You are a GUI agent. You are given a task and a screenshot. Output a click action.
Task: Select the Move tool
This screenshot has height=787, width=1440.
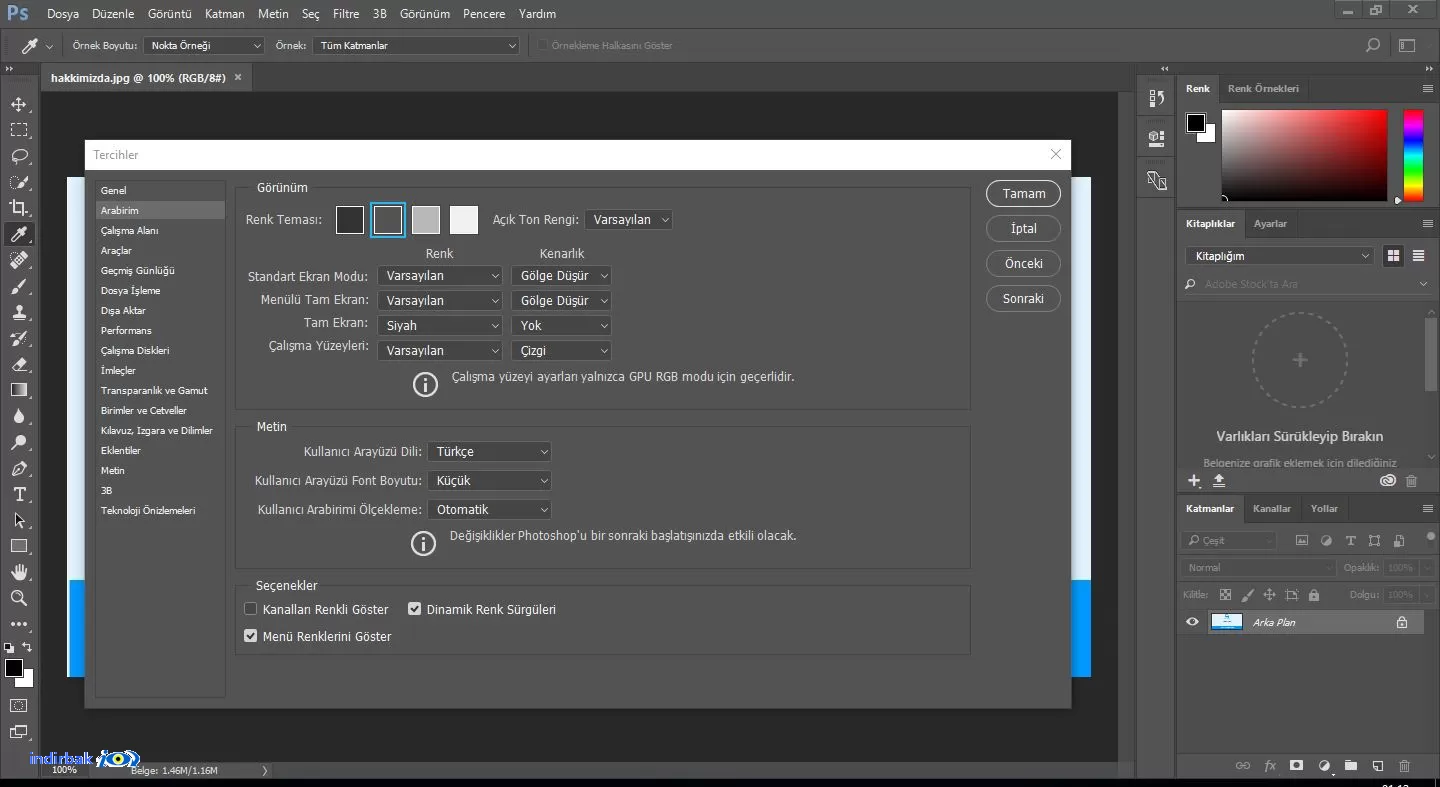[19, 104]
